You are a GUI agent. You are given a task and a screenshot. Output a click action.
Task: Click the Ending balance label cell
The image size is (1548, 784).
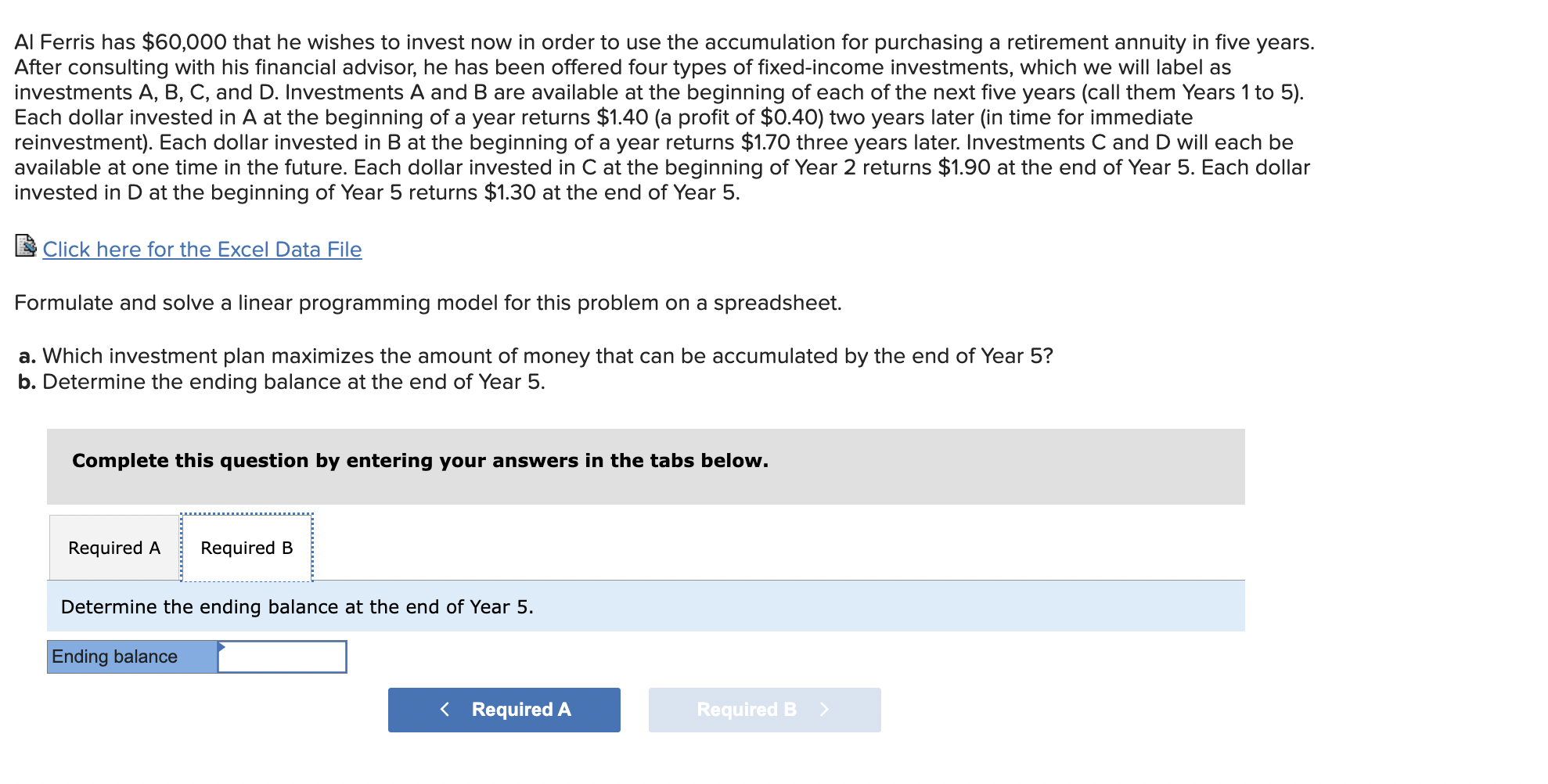pyautogui.click(x=132, y=657)
